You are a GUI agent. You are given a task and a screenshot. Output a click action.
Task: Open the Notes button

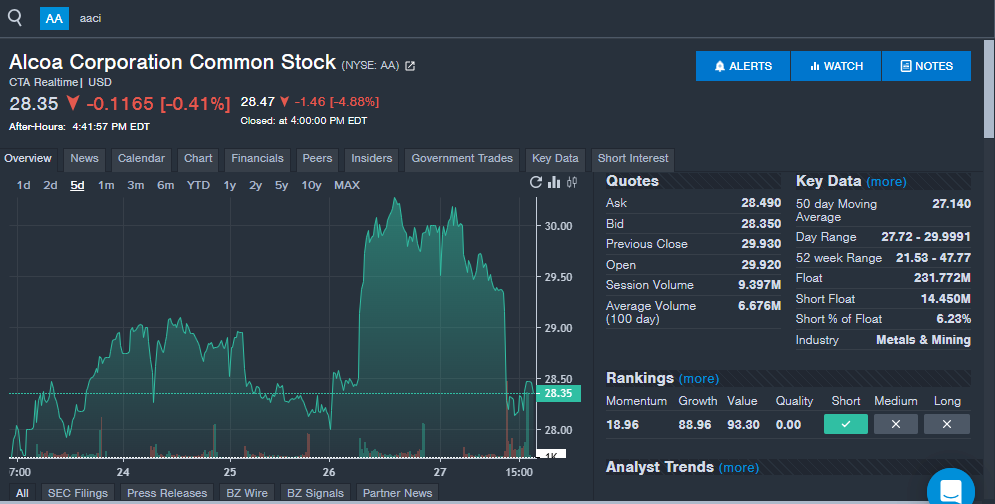[926, 66]
